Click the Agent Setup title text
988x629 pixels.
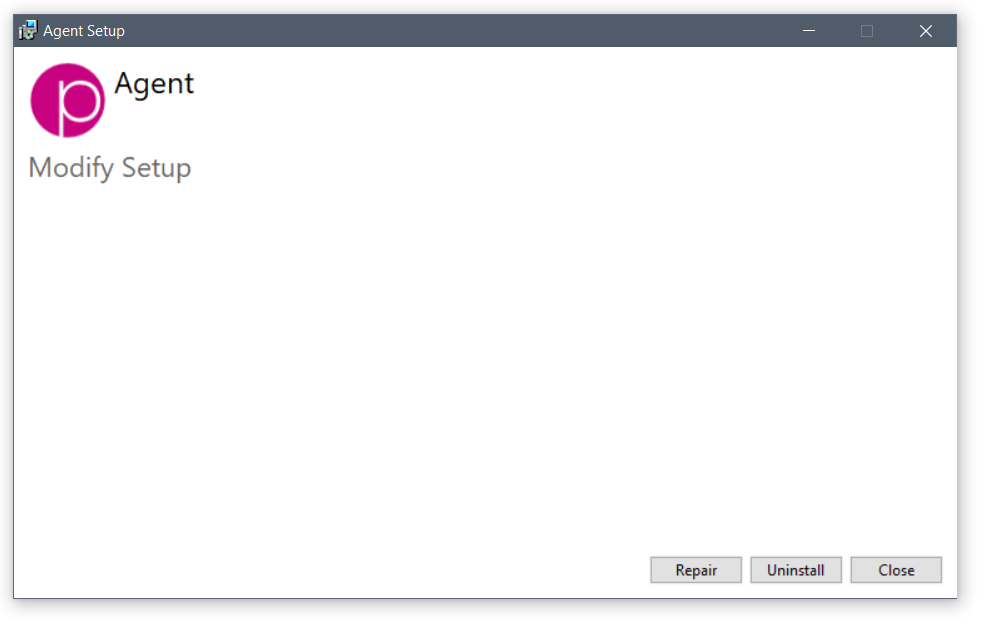(x=84, y=31)
